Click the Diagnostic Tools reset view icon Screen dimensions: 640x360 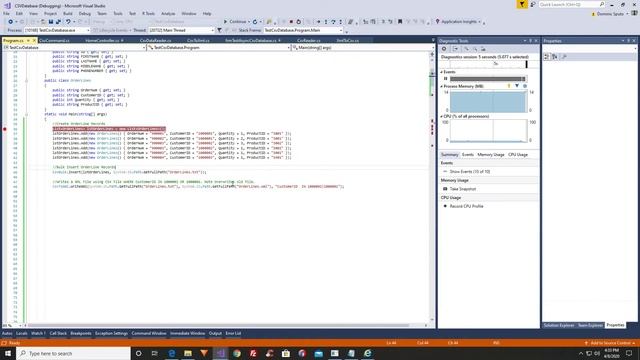coord(483,49)
